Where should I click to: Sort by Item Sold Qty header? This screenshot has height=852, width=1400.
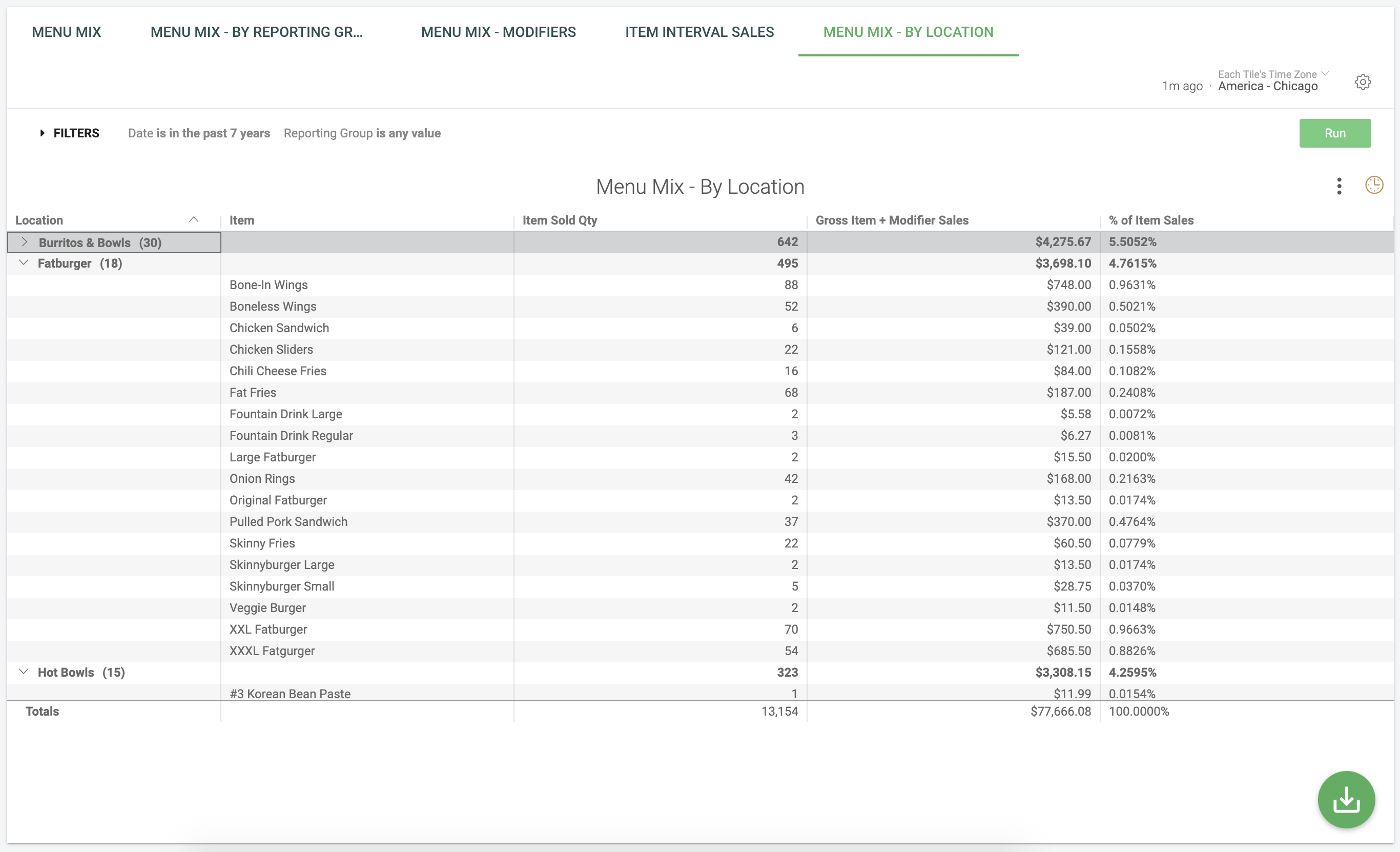(x=560, y=220)
